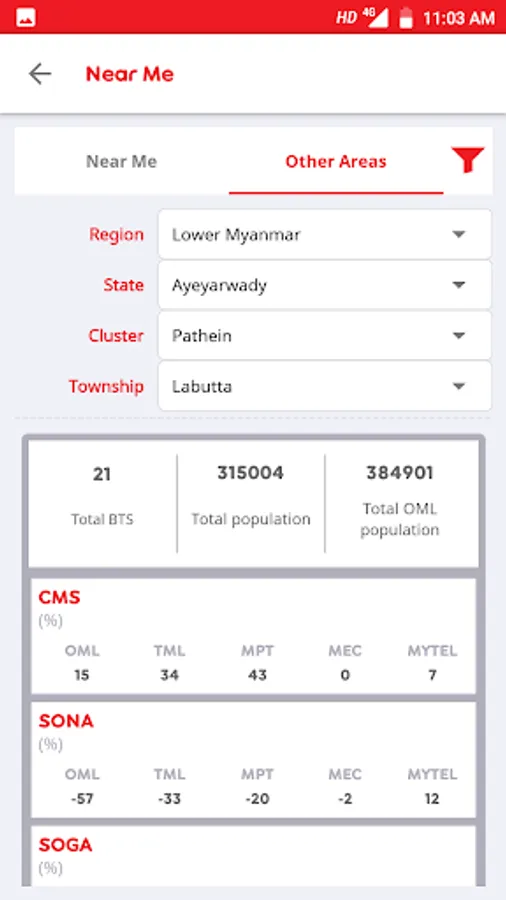
Task: Select the CMS percentage card
Action: pos(253,636)
